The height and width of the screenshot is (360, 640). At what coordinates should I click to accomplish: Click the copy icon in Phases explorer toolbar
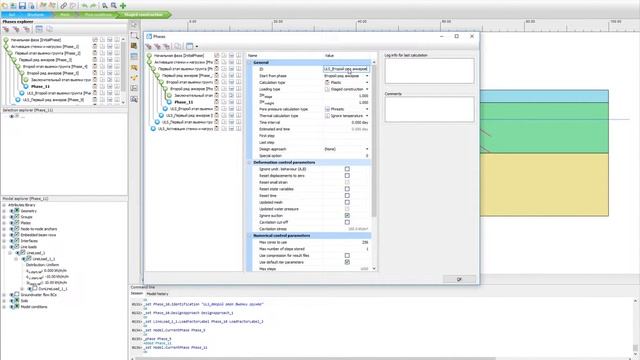(49, 29)
